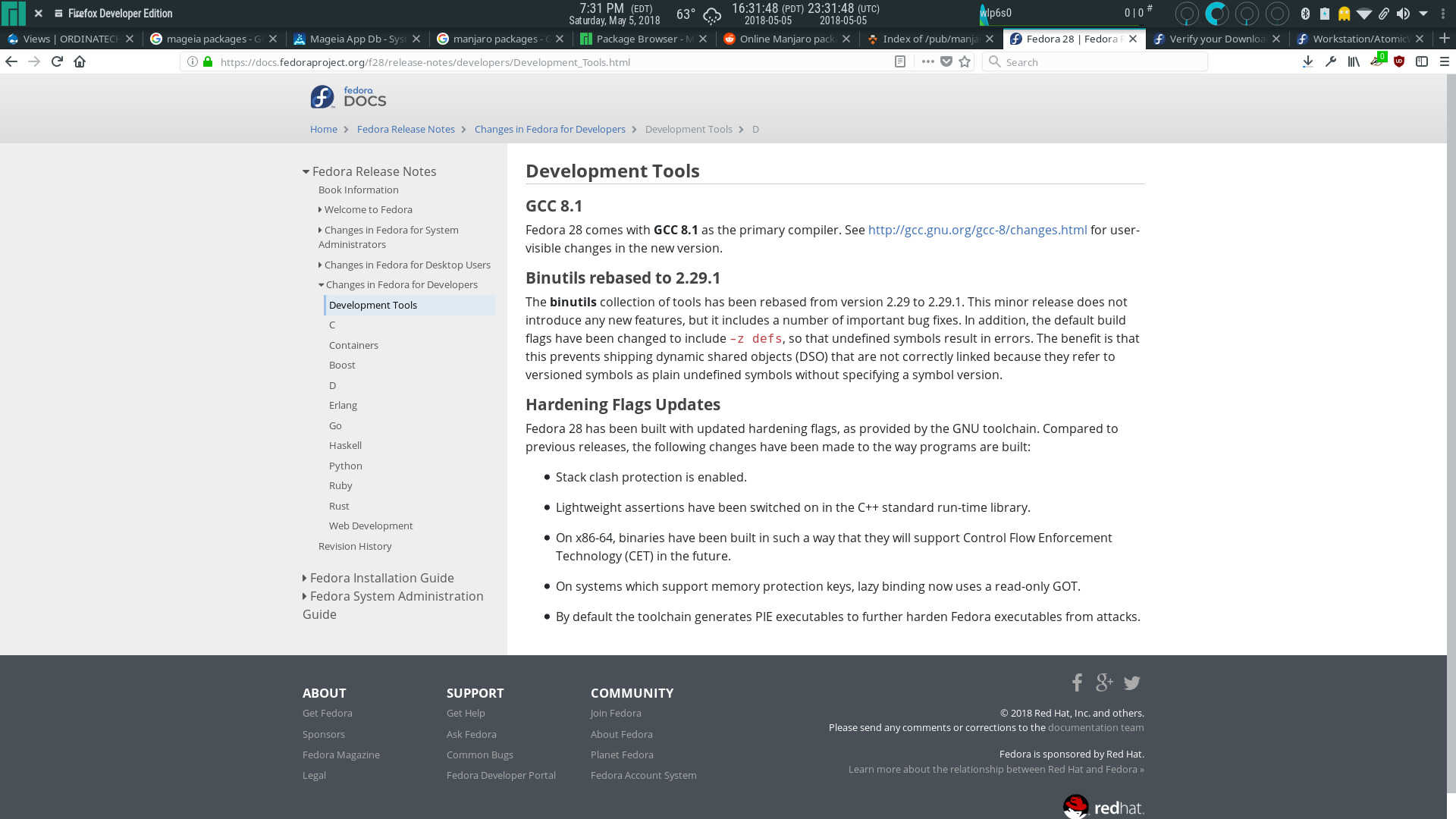
Task: Open page actions three-dot menu
Action: pos(927,61)
